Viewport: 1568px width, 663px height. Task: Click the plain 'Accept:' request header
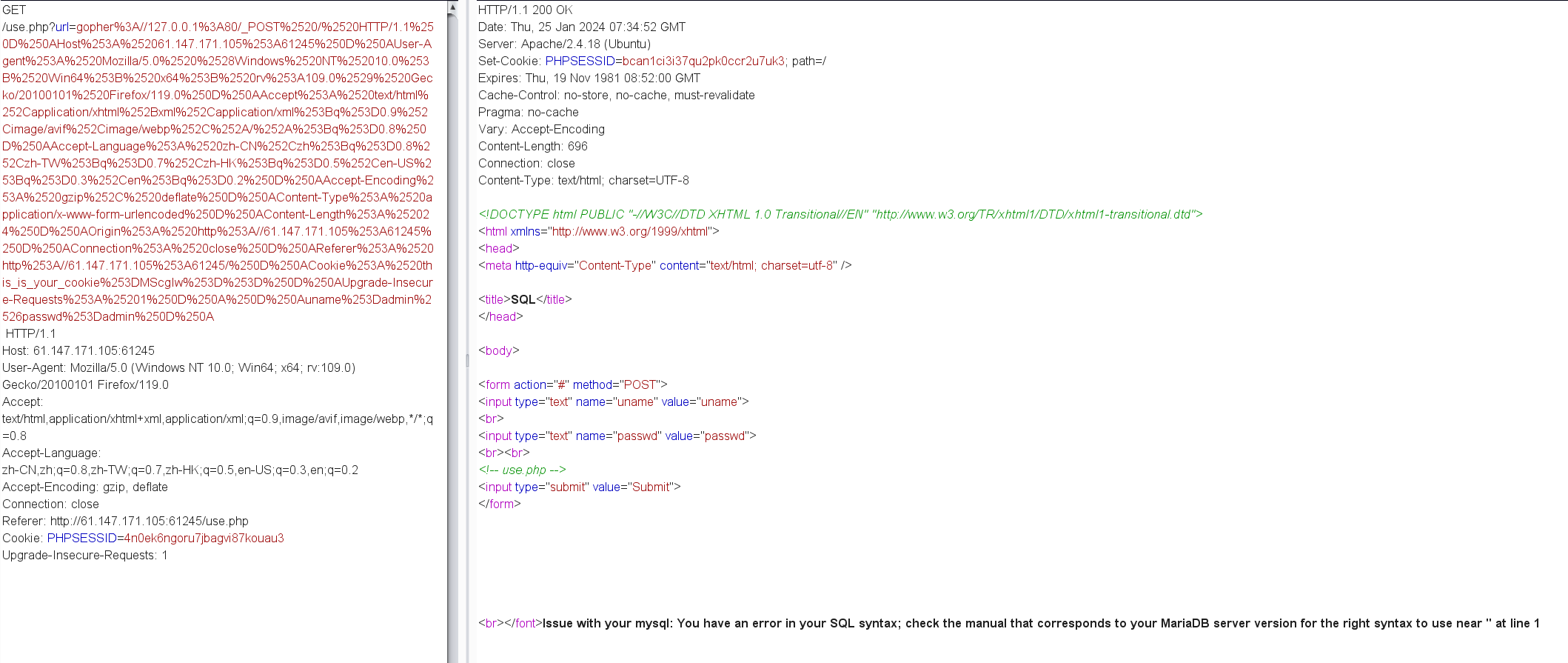(23, 402)
